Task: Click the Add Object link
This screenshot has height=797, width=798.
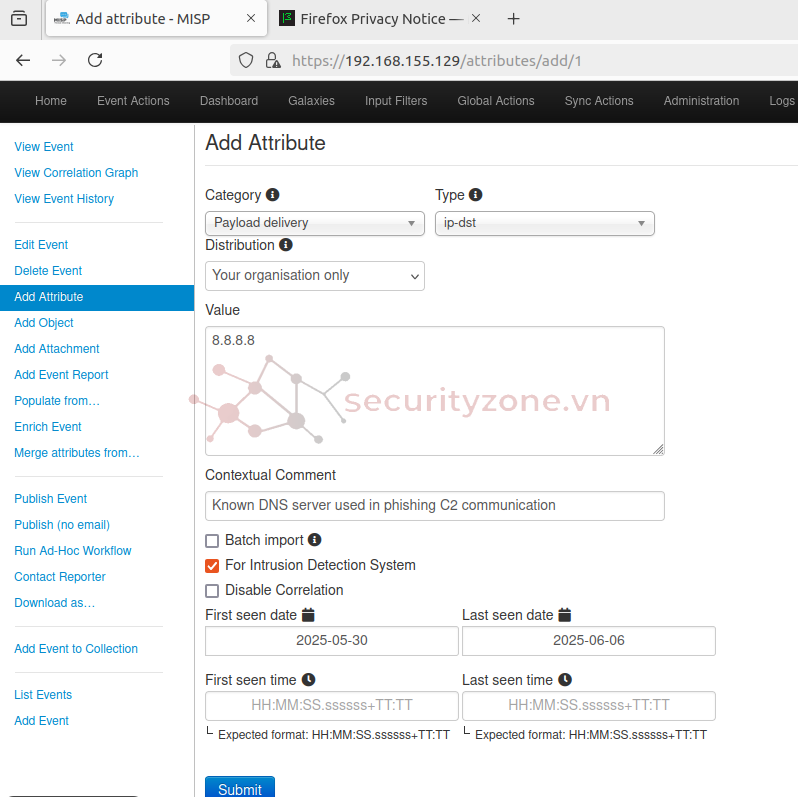Action: (44, 323)
